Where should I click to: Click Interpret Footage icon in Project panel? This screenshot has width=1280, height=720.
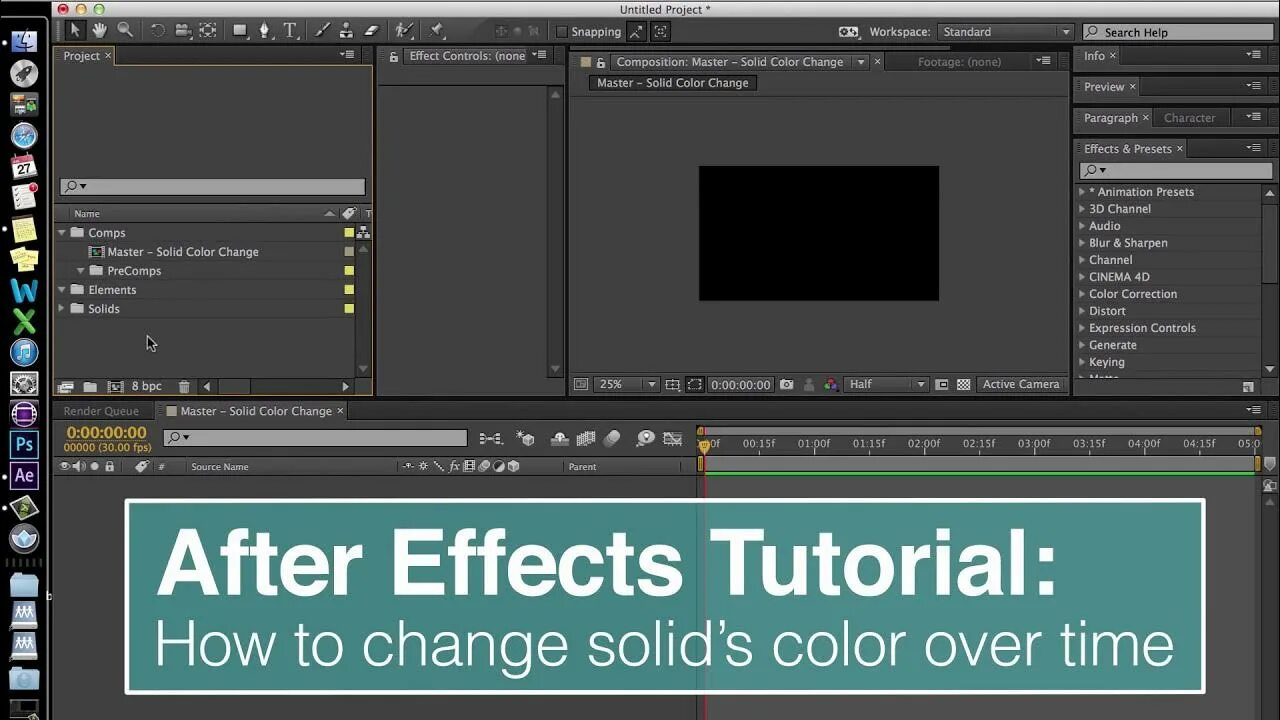coord(66,386)
